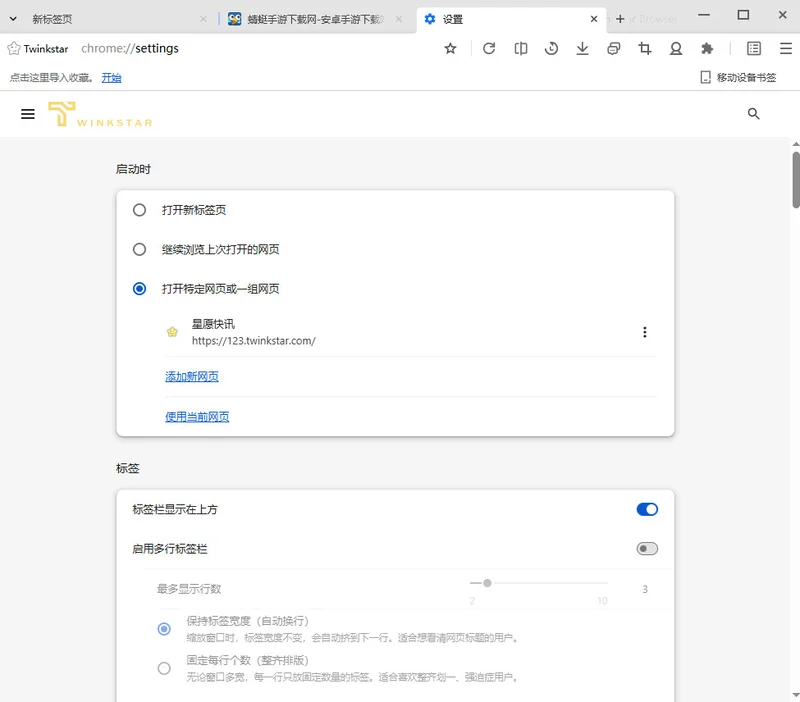Select 打开新标签页 startup option

139,210
